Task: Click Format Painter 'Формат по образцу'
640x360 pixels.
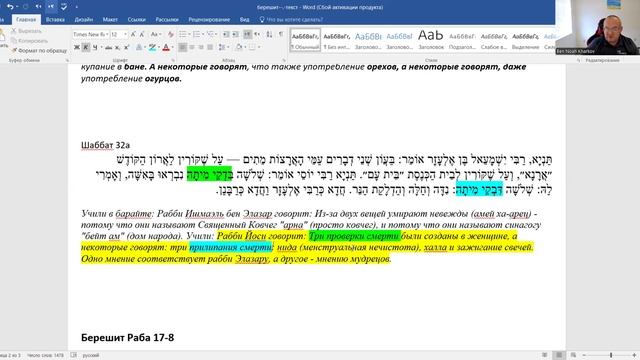Action: tap(39, 51)
